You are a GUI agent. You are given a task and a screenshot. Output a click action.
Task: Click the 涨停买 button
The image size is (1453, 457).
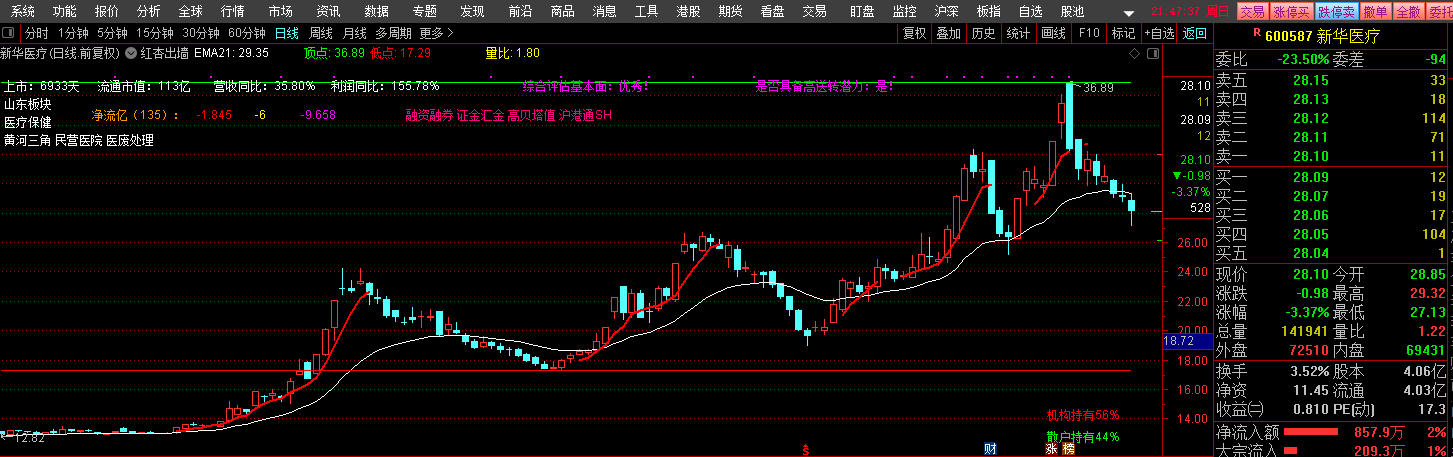point(1291,12)
